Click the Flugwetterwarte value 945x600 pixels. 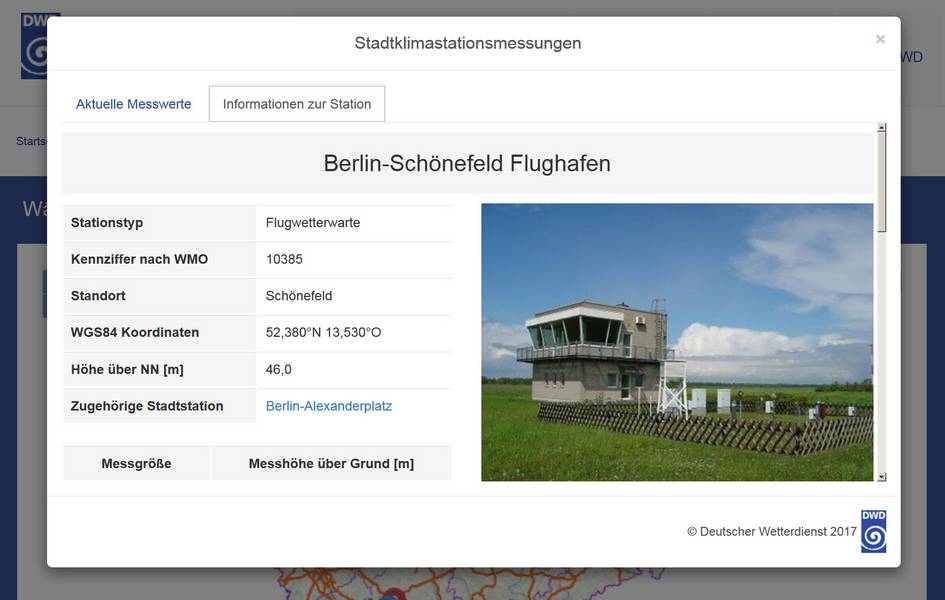313,222
